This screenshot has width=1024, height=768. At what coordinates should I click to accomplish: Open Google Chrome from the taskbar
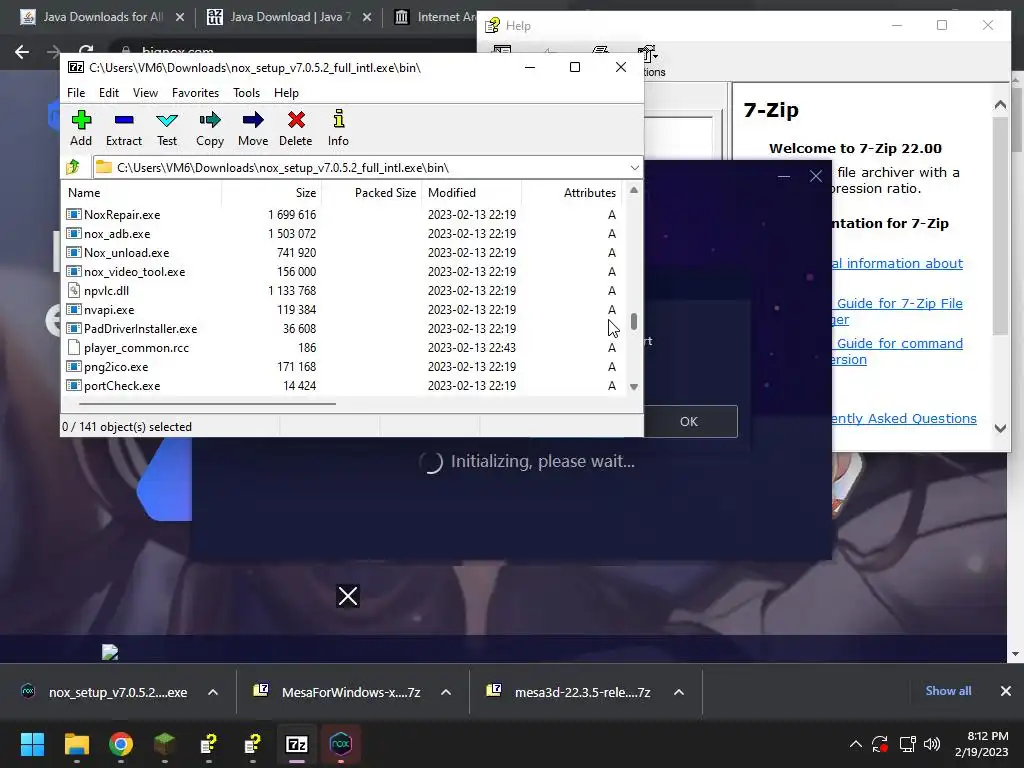(121, 744)
